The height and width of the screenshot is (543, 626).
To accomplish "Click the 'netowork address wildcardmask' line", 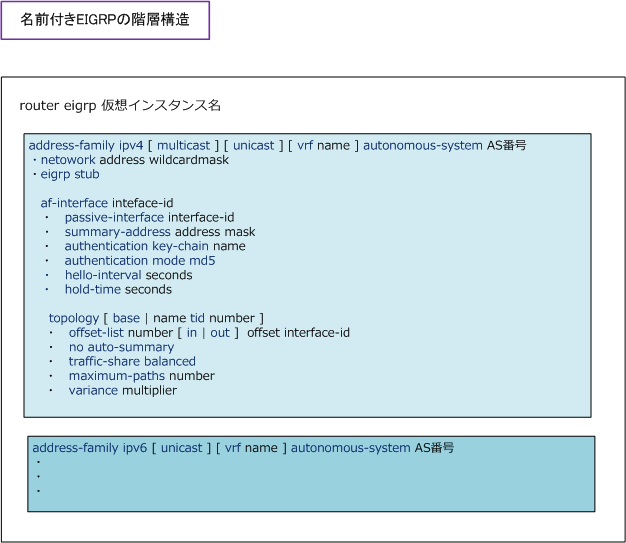I will click(135, 160).
